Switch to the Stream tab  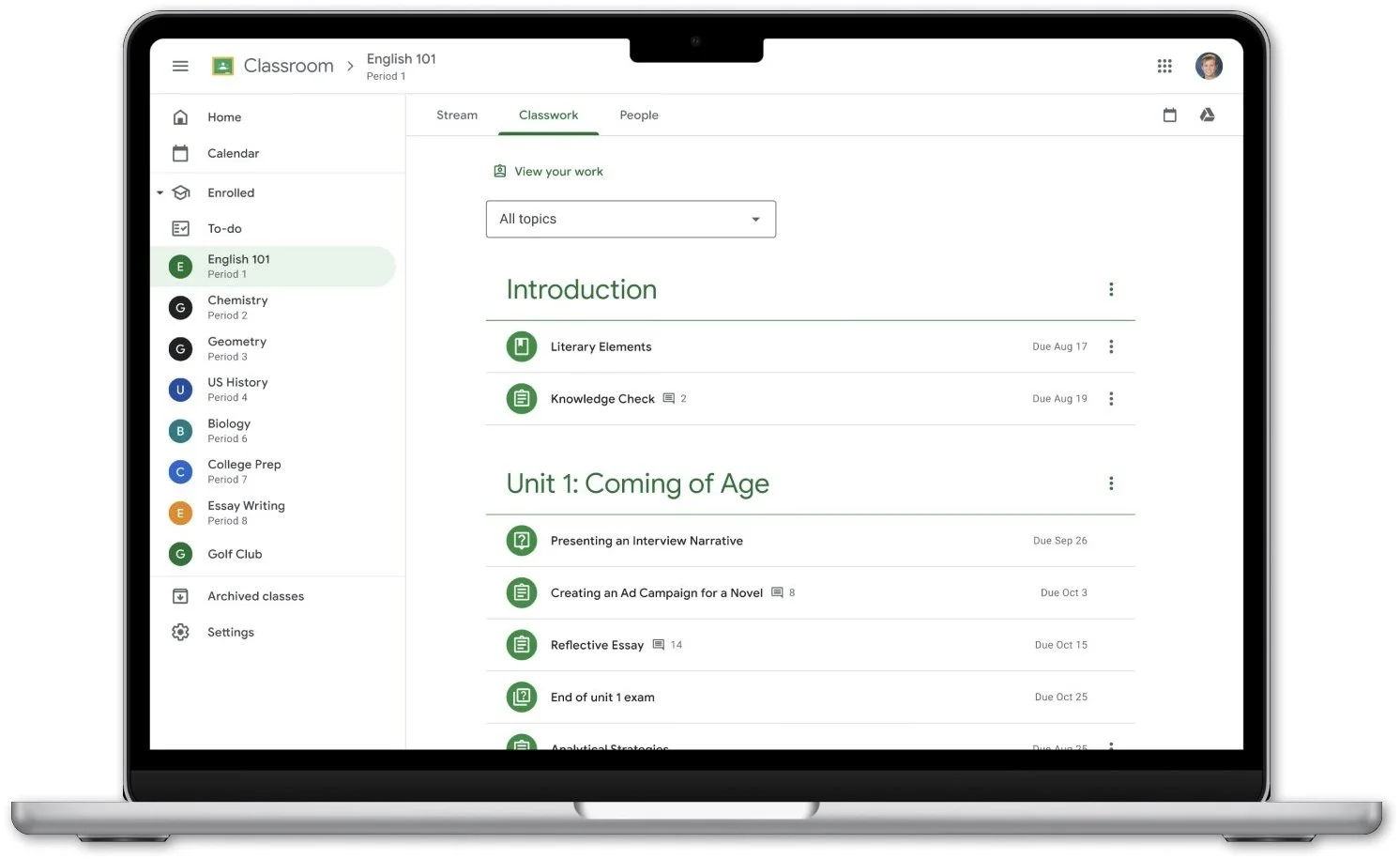tap(457, 115)
